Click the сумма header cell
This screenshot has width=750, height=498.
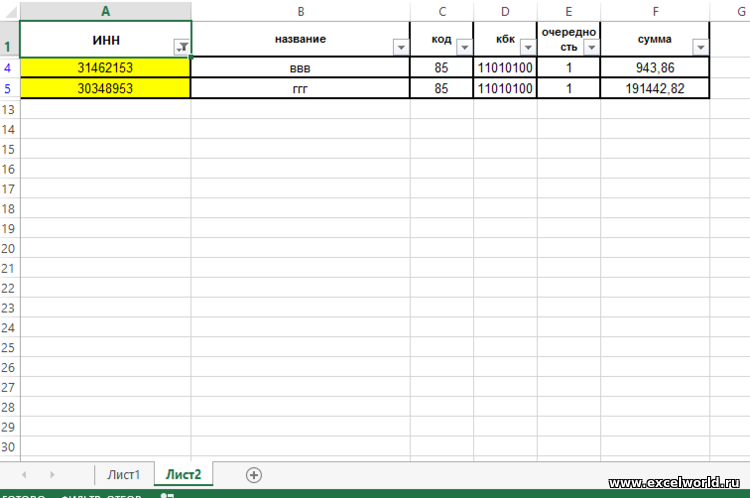click(x=655, y=39)
